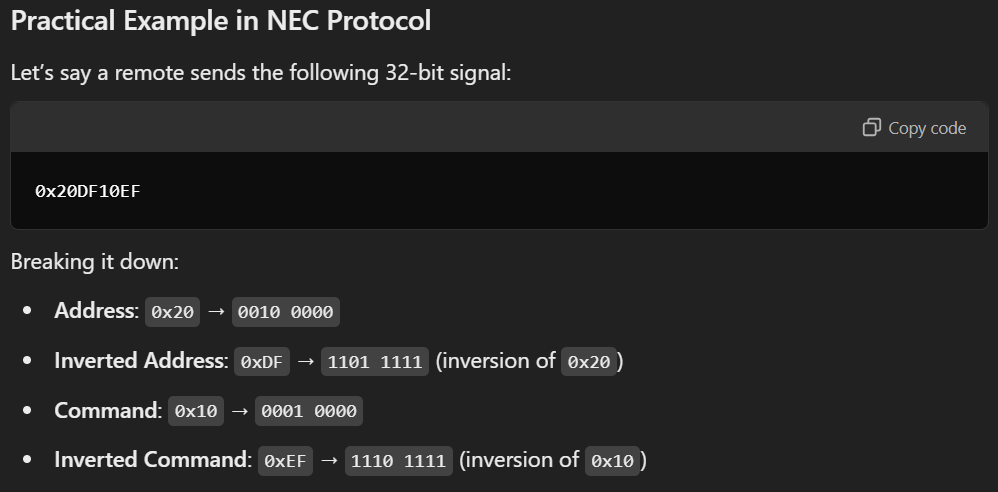Click the bold Command label in third bullet

(108, 410)
